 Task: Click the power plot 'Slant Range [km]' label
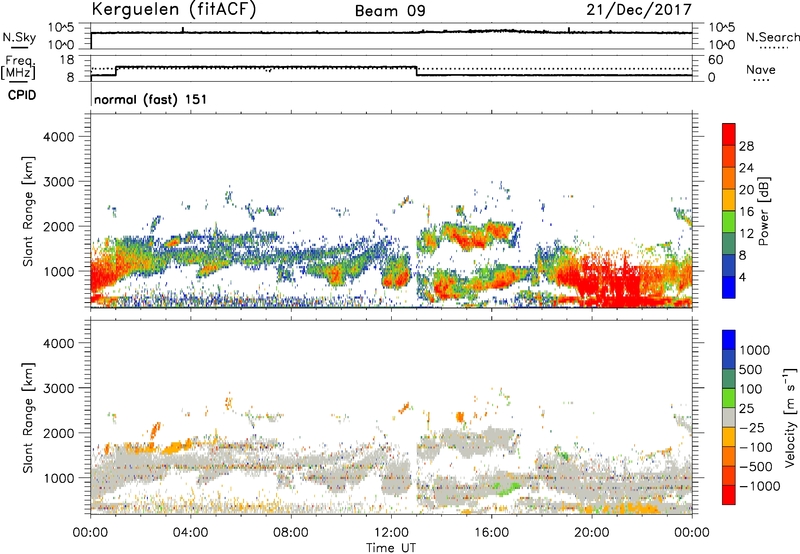pyautogui.click(x=28, y=211)
